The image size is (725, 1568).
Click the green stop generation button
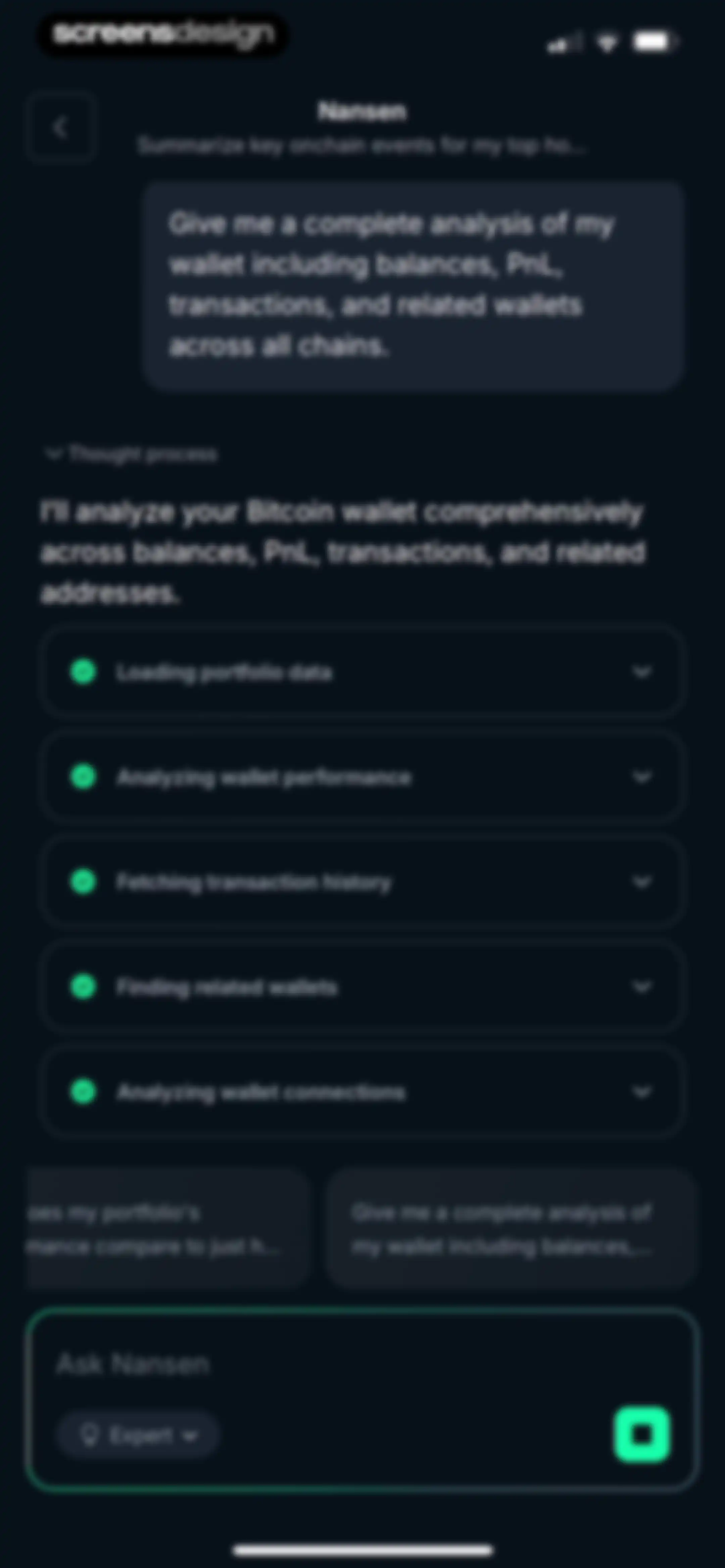pyautogui.click(x=642, y=1434)
